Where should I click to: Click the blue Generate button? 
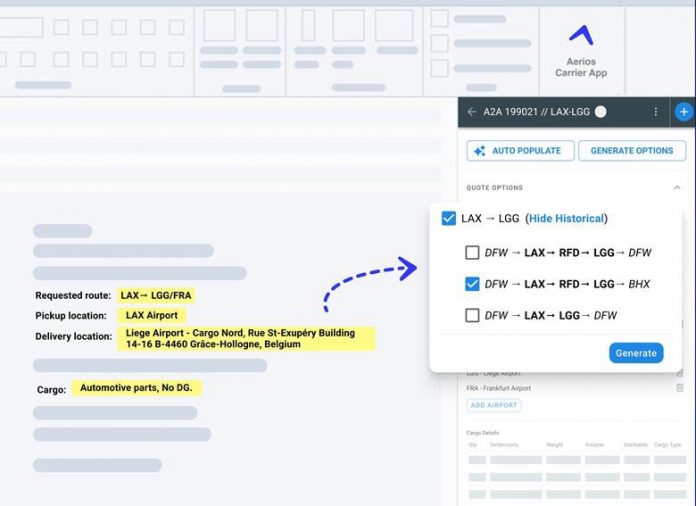pyautogui.click(x=636, y=353)
